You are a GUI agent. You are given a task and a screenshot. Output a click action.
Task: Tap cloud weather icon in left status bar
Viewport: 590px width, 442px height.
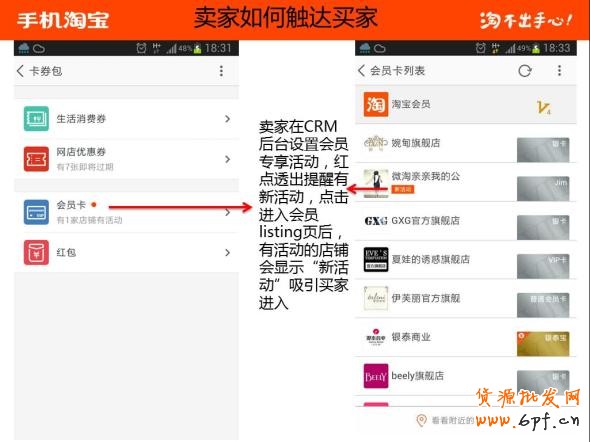39,49
